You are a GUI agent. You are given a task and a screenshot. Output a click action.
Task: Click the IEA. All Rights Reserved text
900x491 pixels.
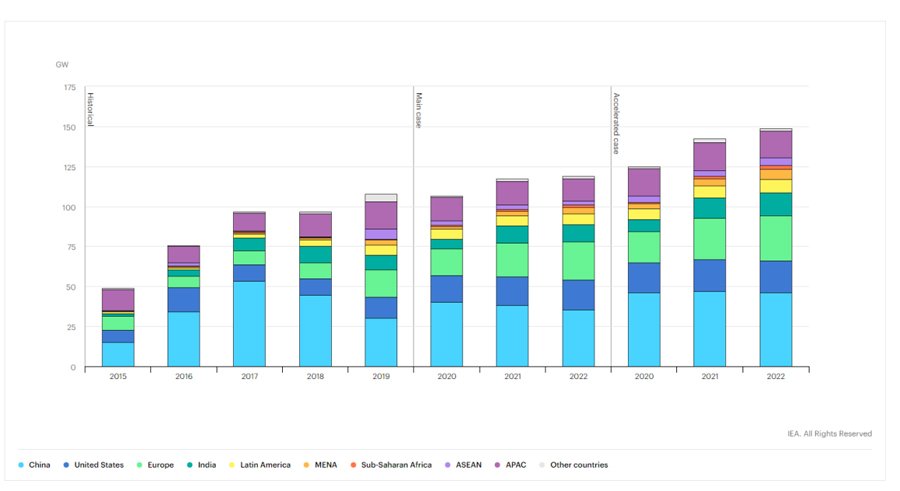click(x=829, y=434)
